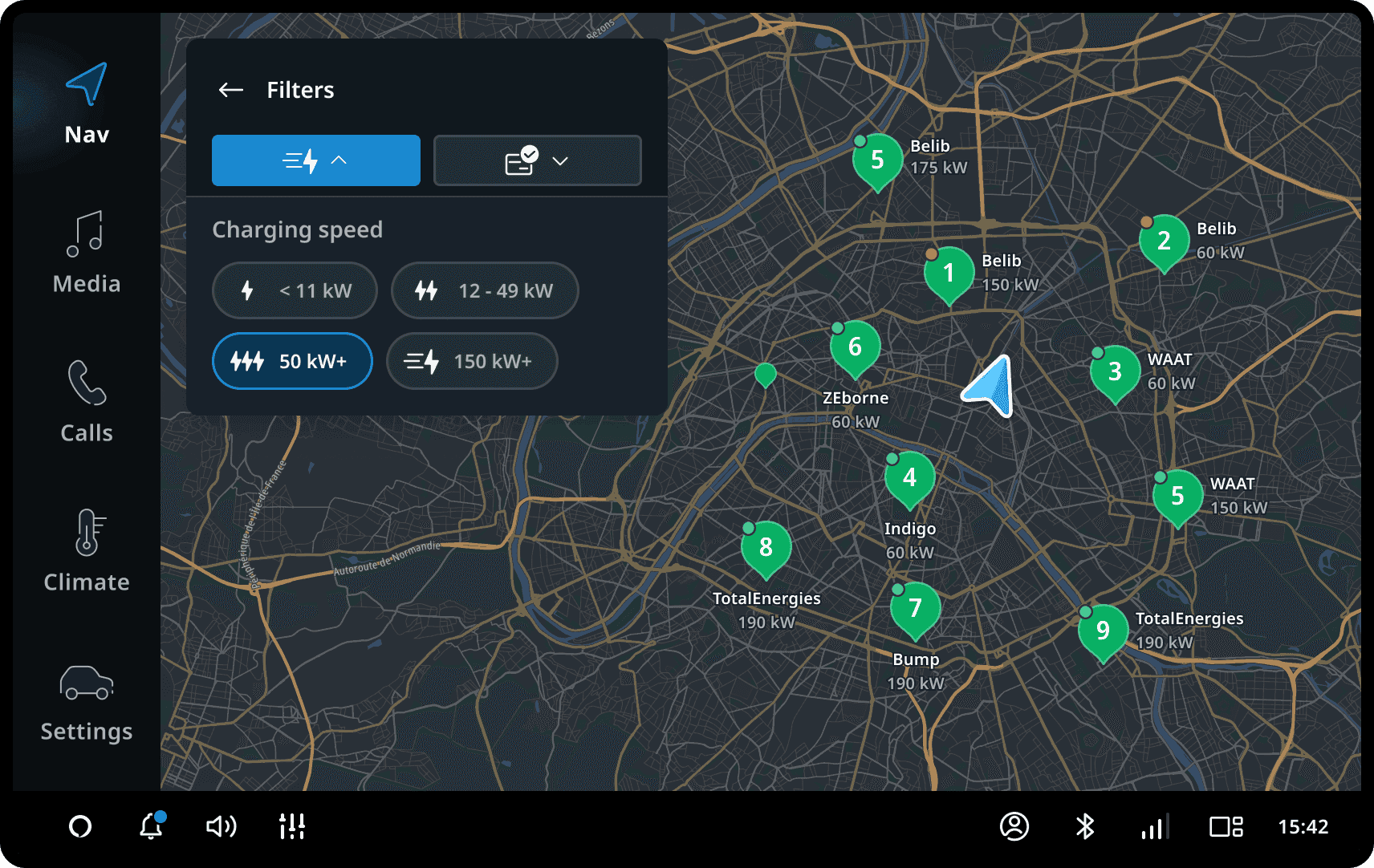Deselect the 50 kW+ filter chip
Image resolution: width=1374 pixels, height=868 pixels.
[x=292, y=361]
